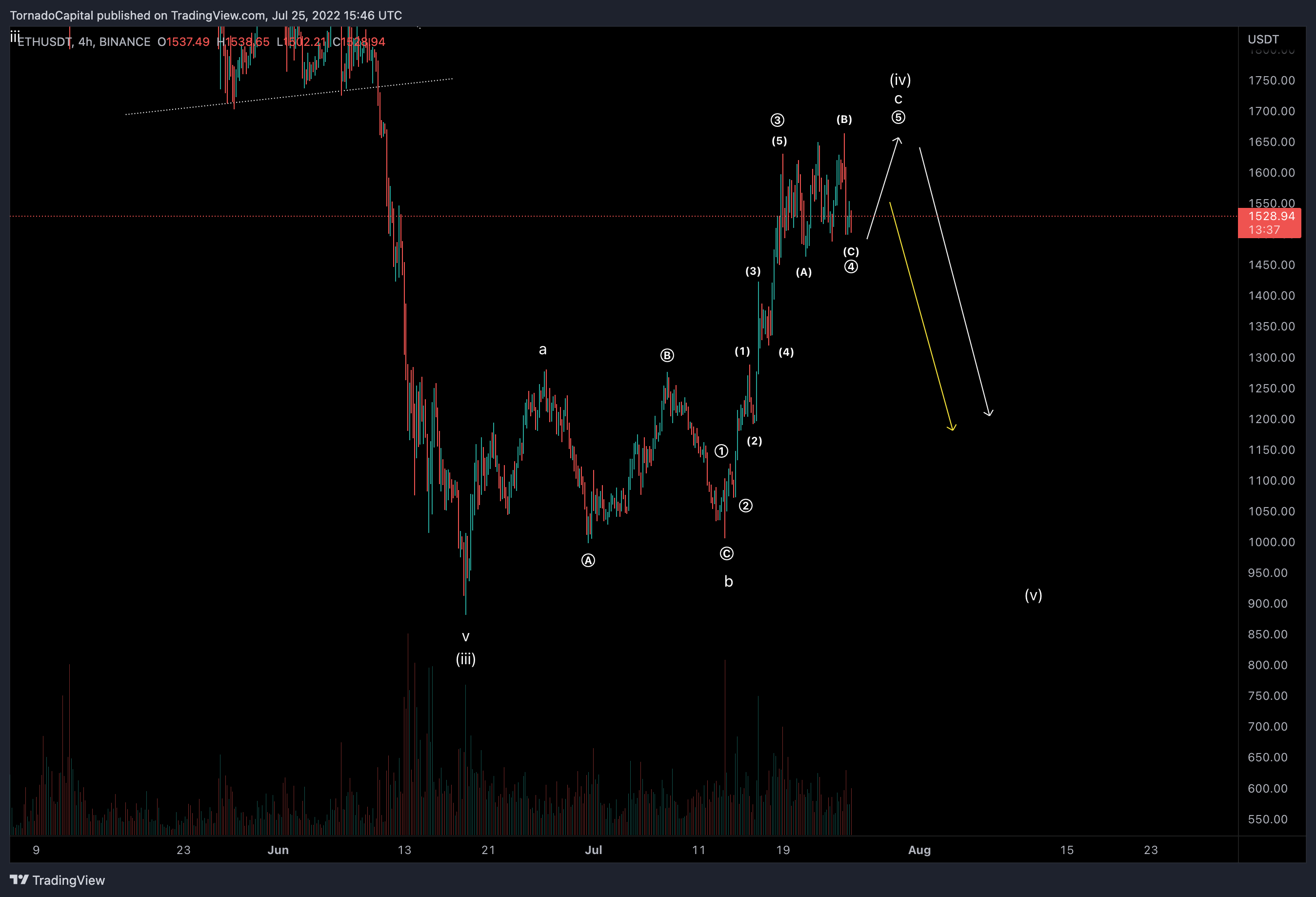Click the TradingView logo icon
1316x897 pixels.
[x=19, y=879]
